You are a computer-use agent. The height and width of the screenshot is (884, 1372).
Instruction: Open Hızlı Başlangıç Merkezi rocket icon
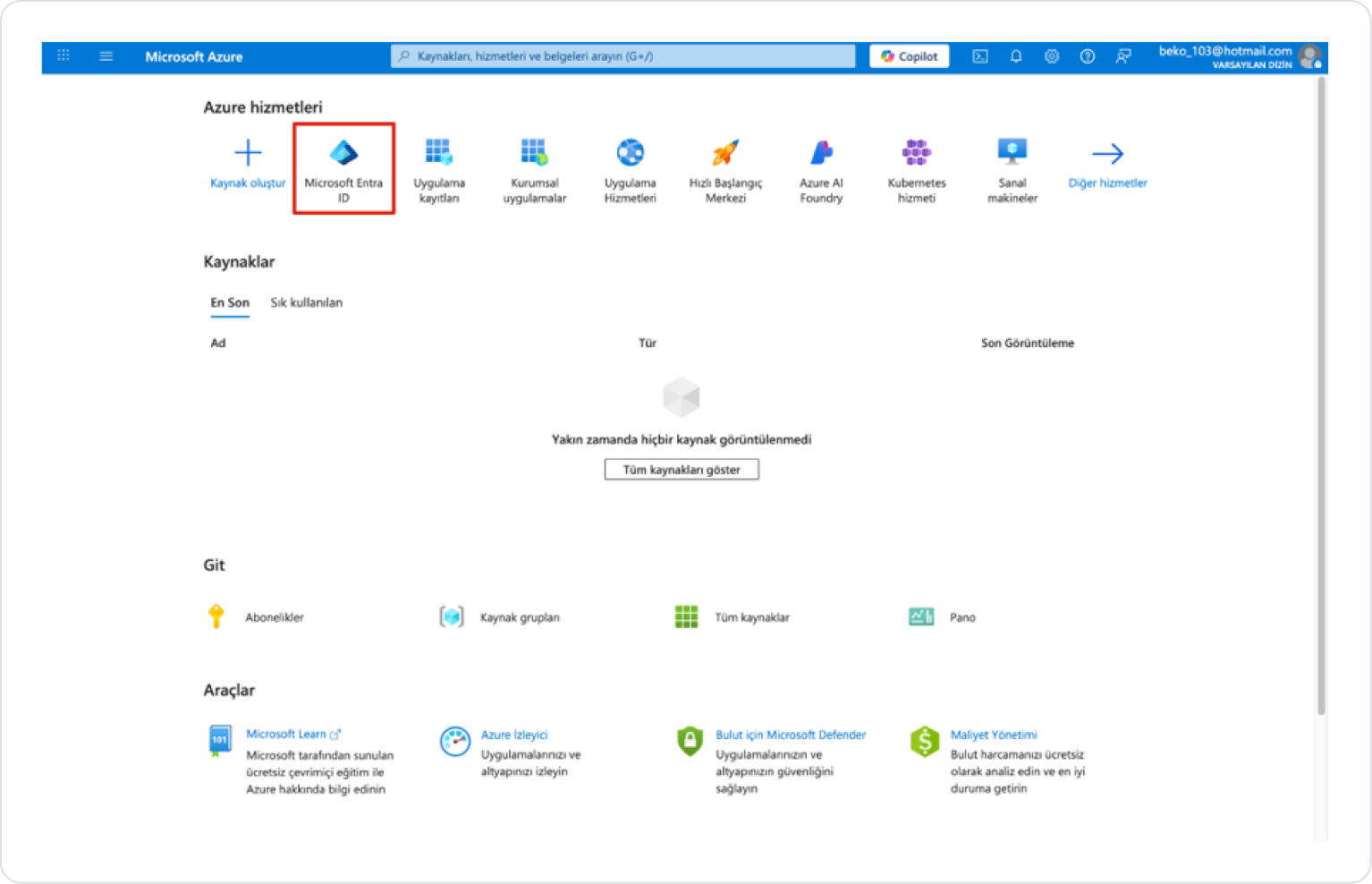click(725, 152)
